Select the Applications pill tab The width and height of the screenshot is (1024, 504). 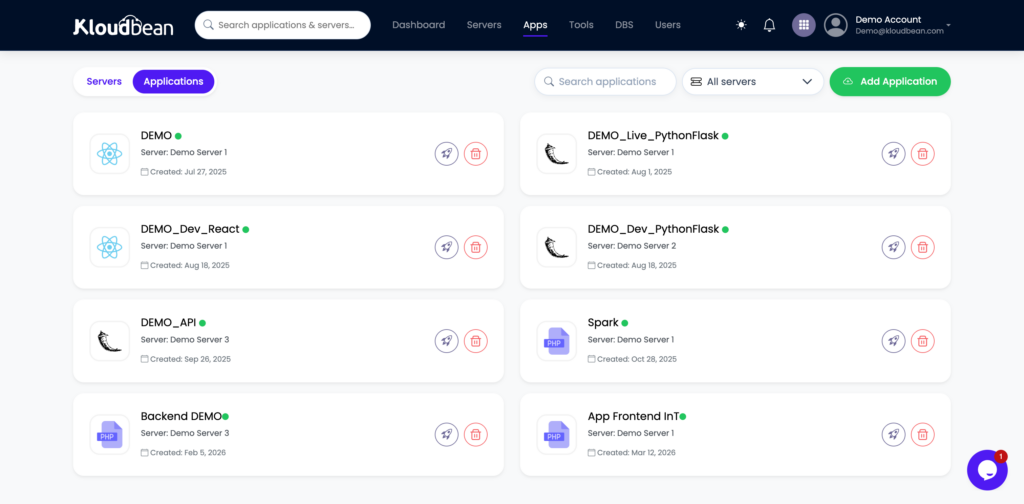[x=173, y=82]
